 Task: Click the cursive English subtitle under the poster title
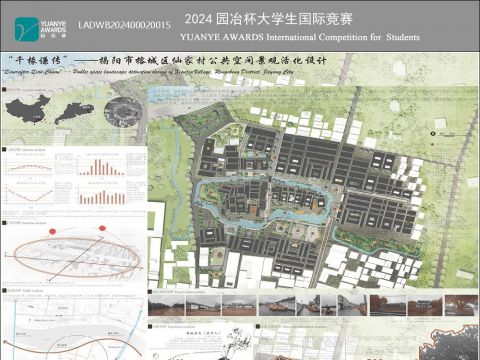(148, 72)
